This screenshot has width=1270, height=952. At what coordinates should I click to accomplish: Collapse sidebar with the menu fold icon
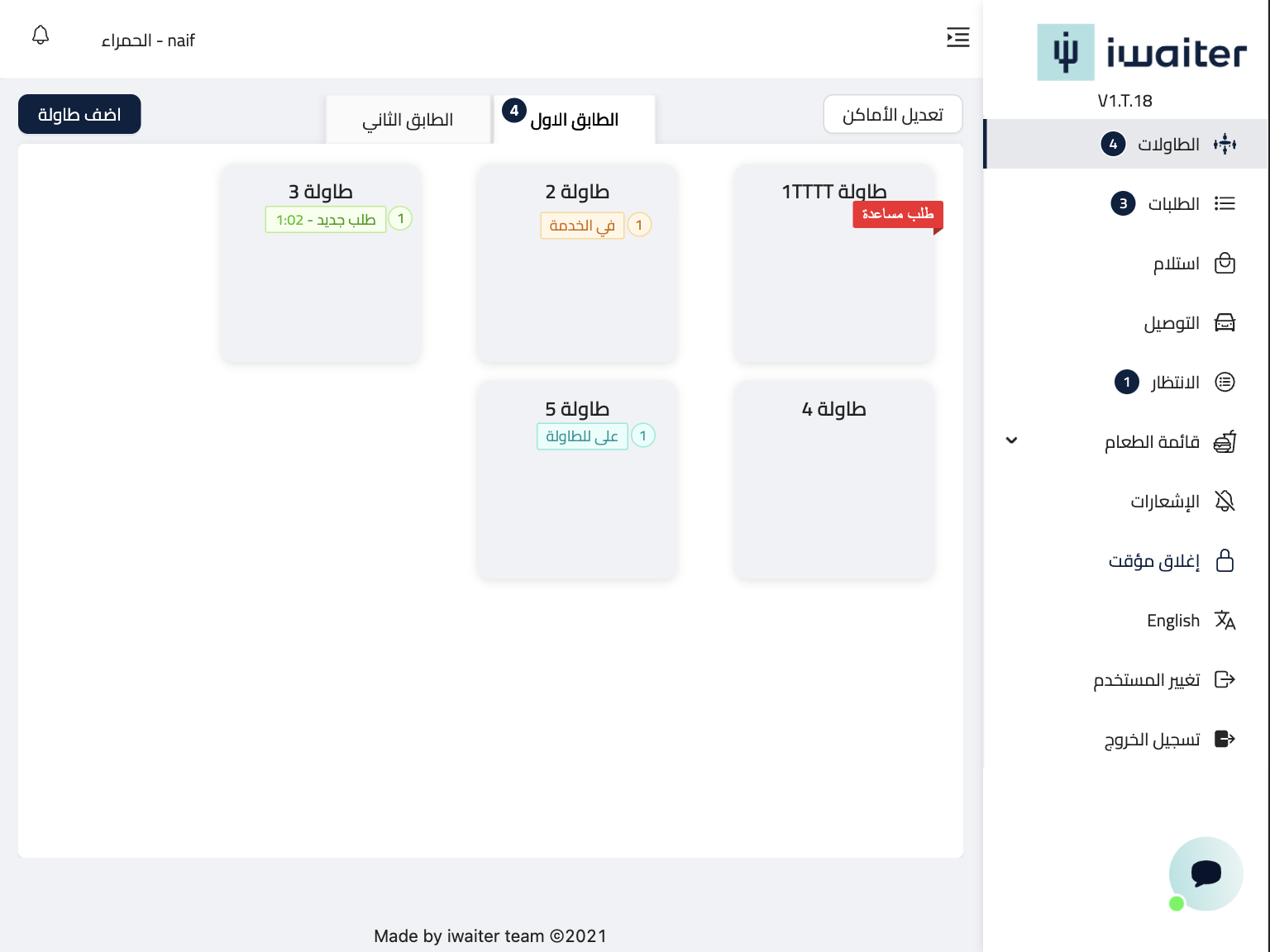tap(957, 37)
